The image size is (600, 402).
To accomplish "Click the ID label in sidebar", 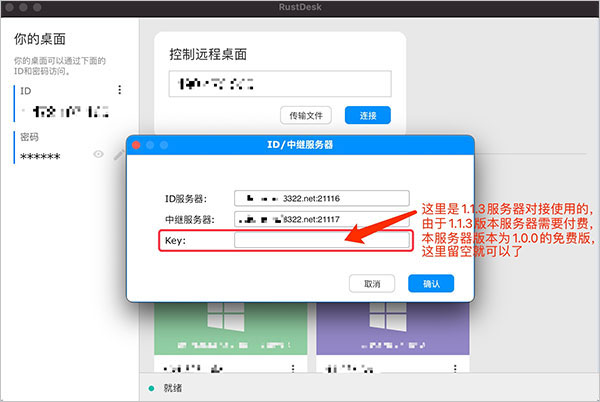I will 26,91.
